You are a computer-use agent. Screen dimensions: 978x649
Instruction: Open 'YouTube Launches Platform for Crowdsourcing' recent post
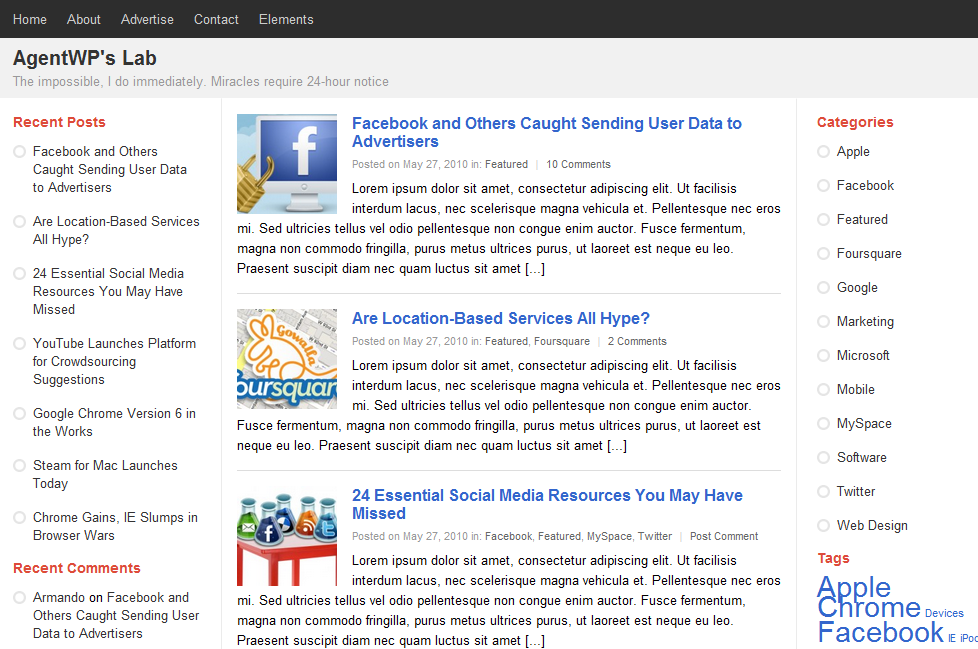[x=114, y=361]
